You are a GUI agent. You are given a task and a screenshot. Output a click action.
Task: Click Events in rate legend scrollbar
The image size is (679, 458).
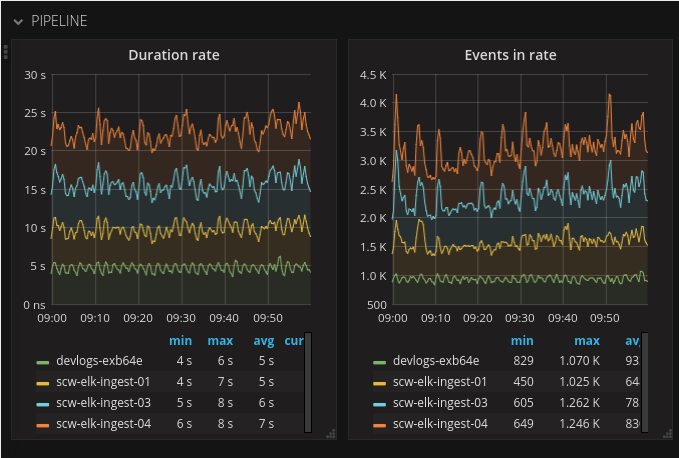coord(644,382)
